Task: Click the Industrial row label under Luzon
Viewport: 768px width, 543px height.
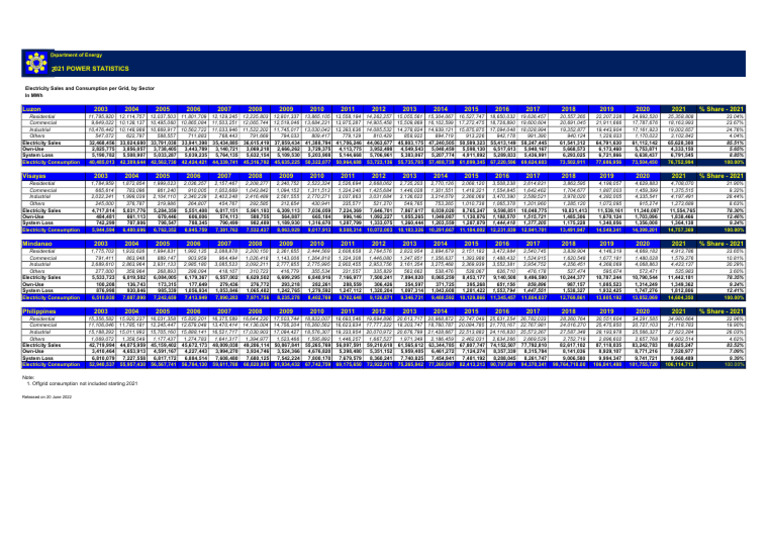Action: 40,129
